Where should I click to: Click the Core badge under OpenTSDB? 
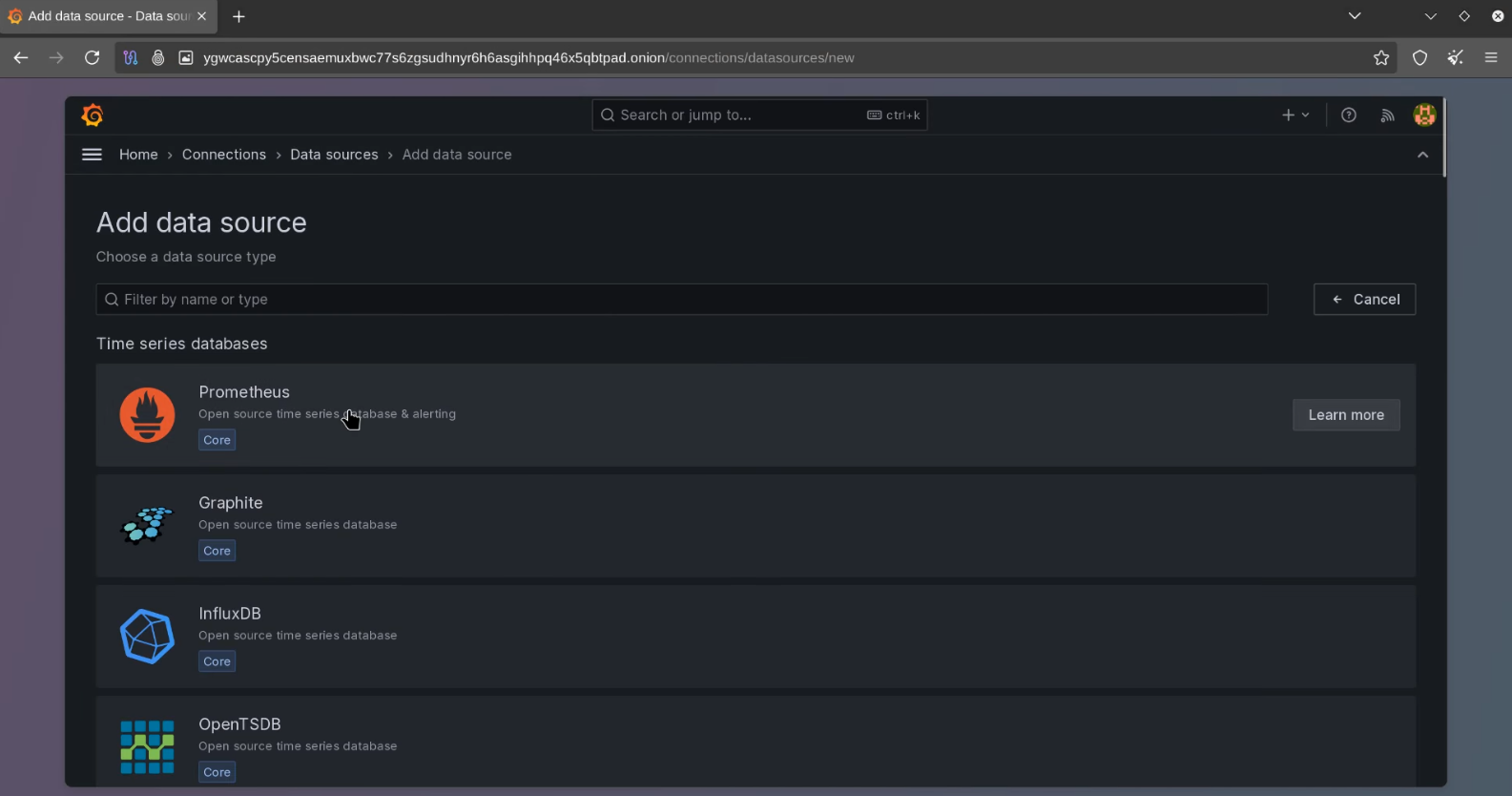[x=217, y=772]
